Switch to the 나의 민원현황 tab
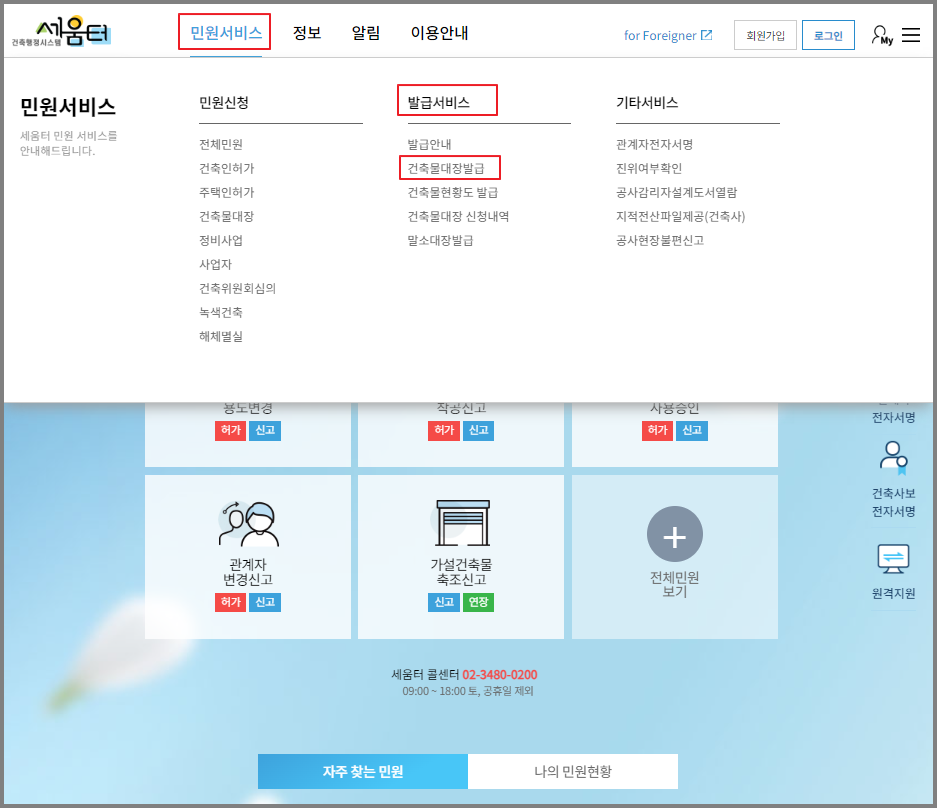 click(572, 771)
